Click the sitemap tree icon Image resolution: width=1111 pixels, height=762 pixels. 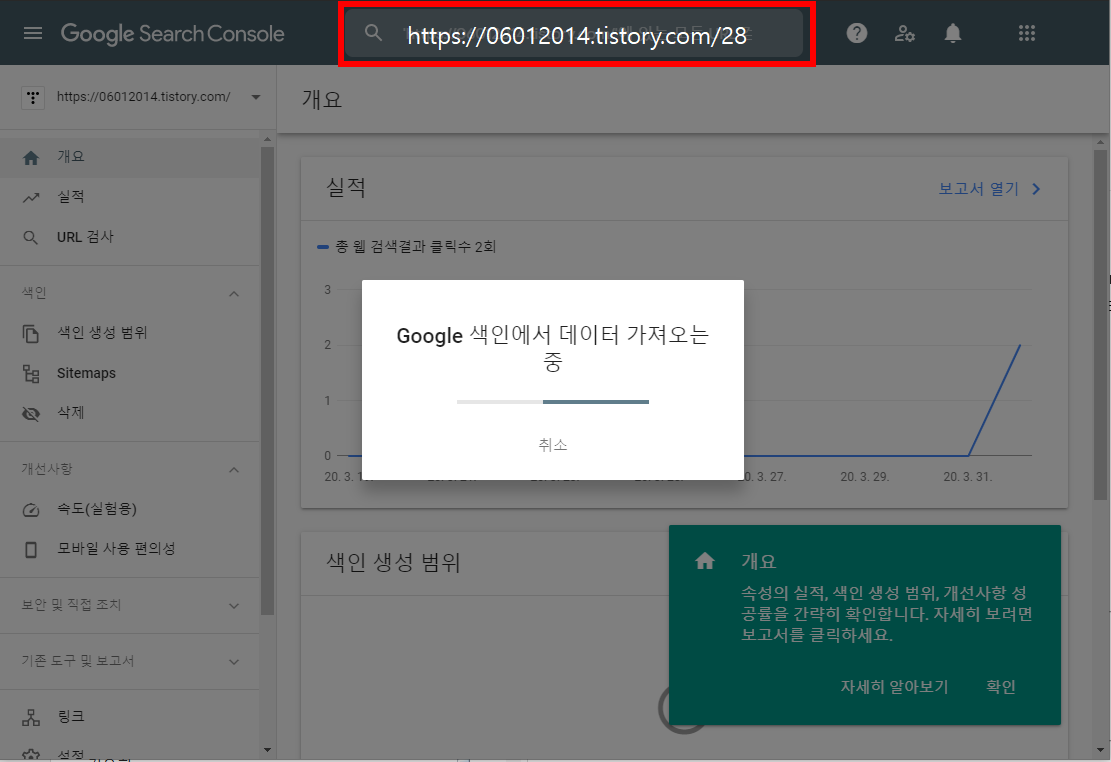pyautogui.click(x=30, y=374)
